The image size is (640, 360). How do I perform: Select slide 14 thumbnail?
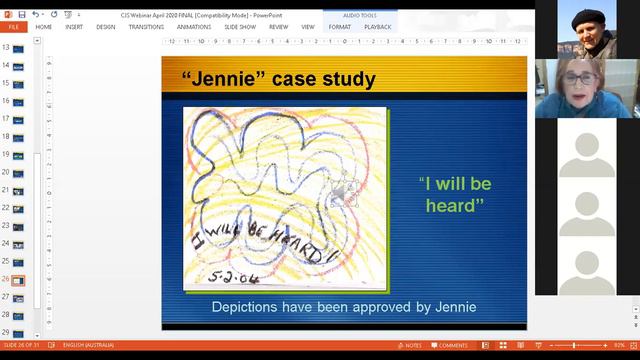(x=18, y=67)
